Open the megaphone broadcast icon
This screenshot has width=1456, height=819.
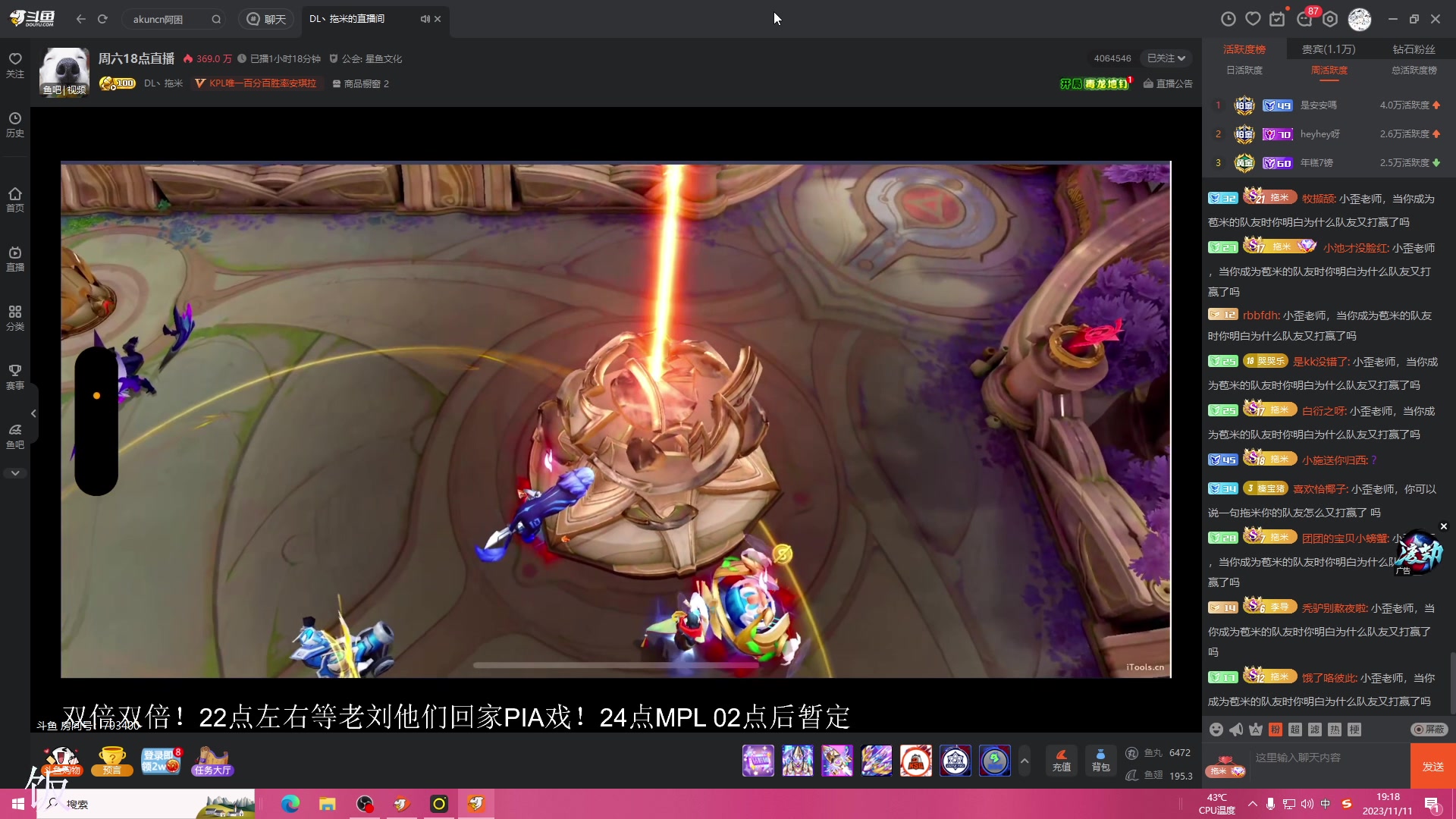click(x=1236, y=730)
